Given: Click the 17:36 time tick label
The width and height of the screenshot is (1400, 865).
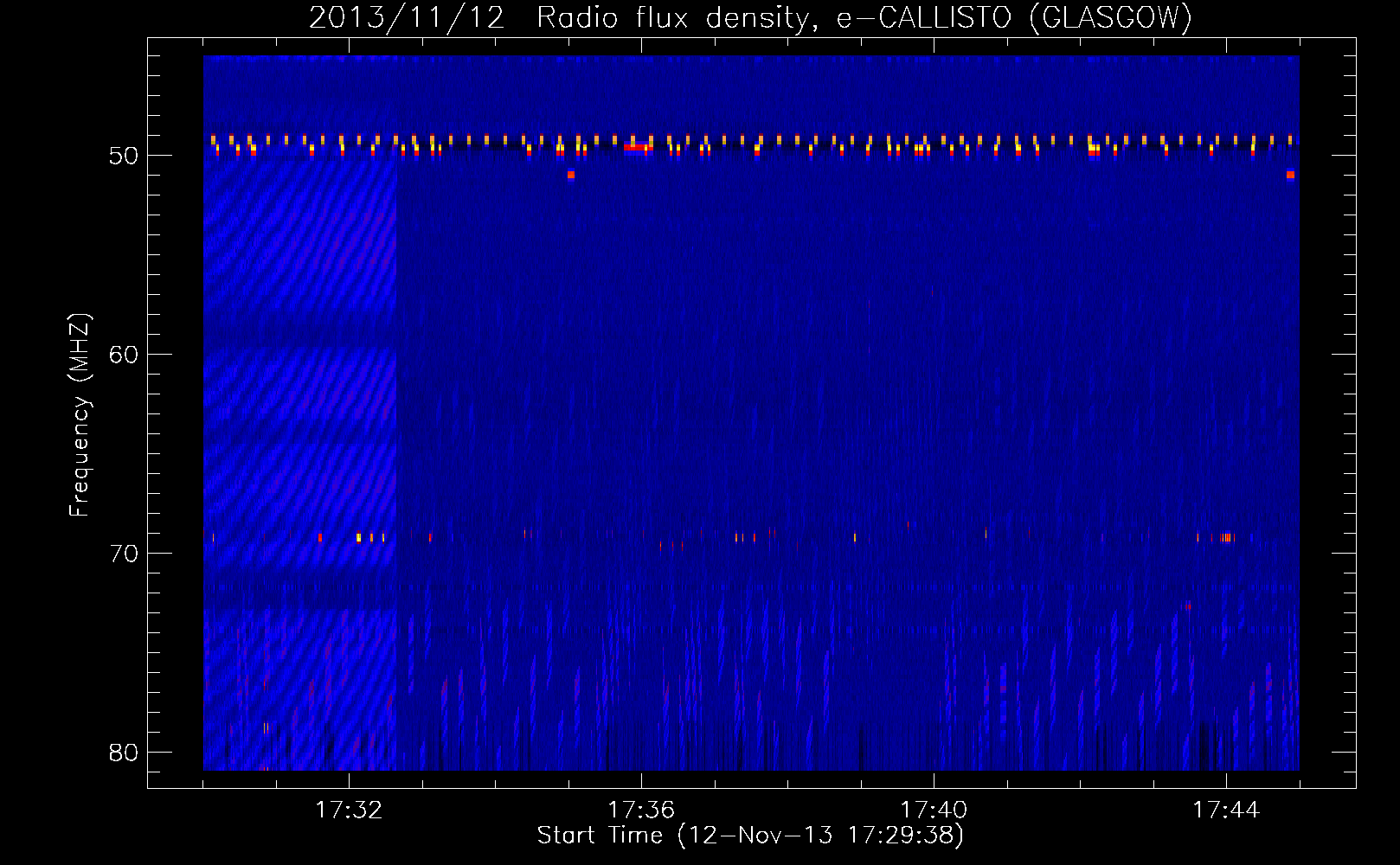Looking at the screenshot, I should [641, 811].
